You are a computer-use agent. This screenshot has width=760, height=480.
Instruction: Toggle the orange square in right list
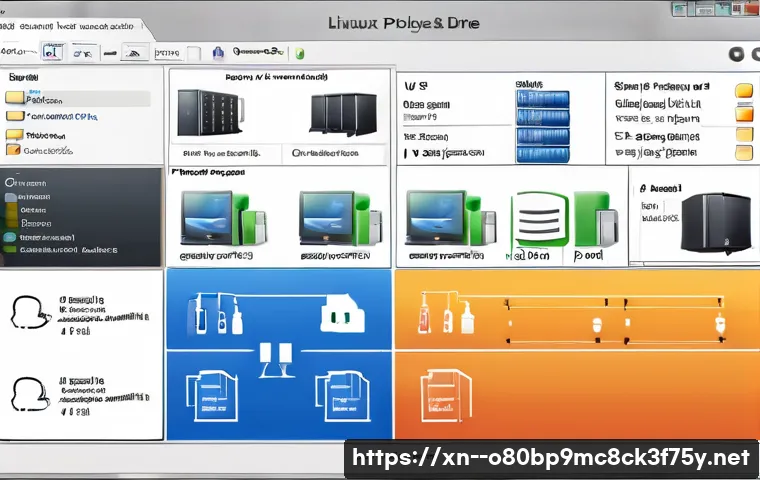tap(745, 113)
